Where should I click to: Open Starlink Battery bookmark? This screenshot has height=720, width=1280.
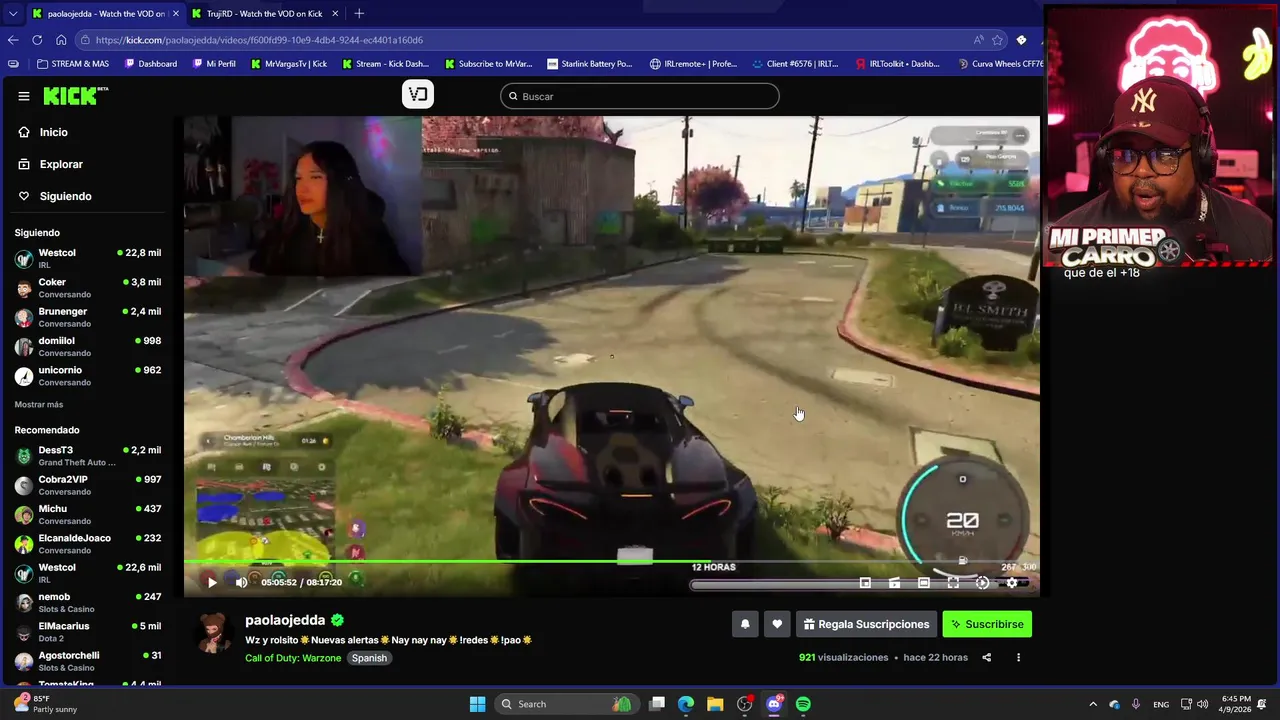(589, 64)
